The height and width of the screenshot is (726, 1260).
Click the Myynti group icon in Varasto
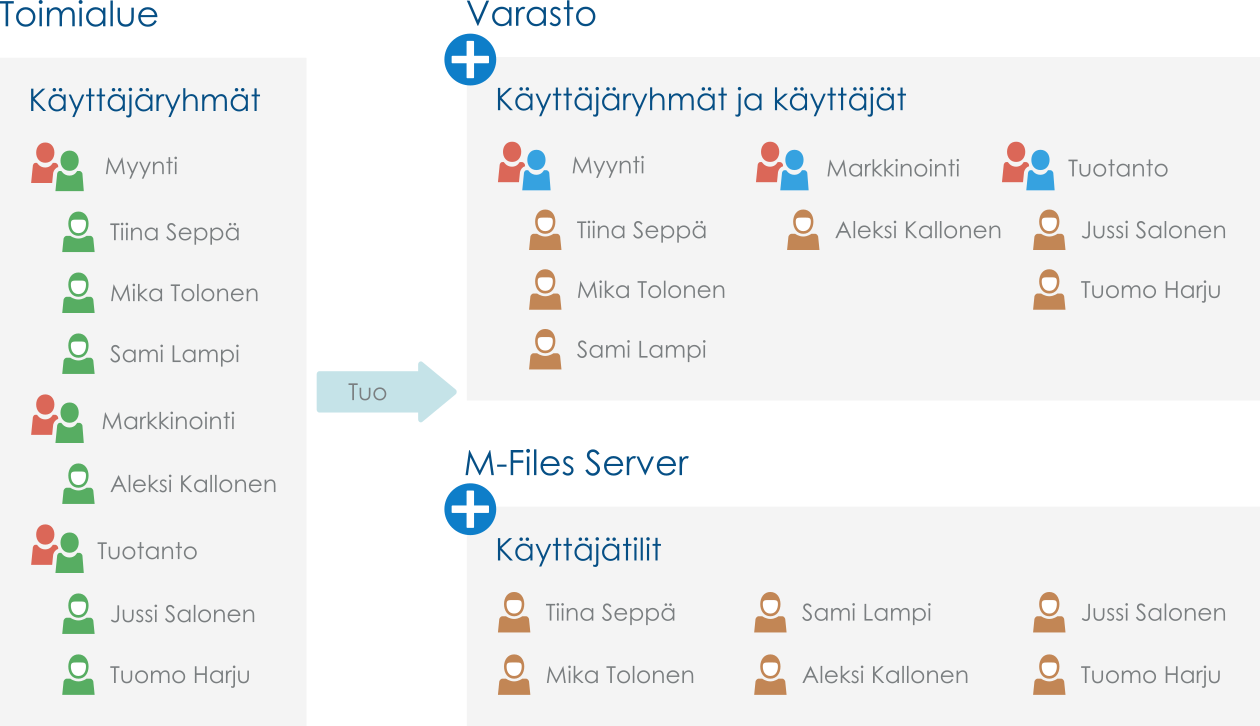tap(524, 166)
